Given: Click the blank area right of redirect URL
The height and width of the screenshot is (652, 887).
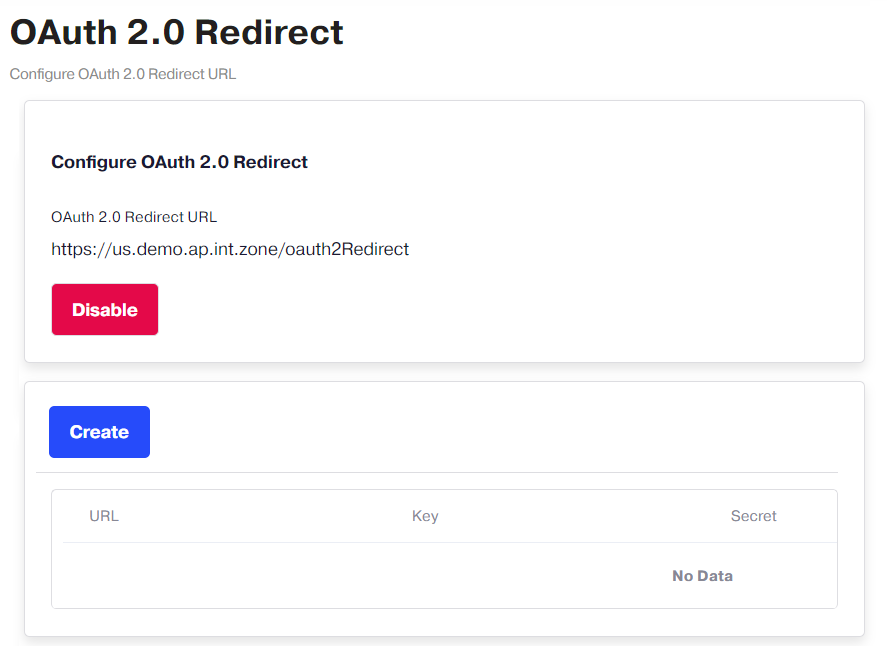Looking at the screenshot, I should 628,249.
